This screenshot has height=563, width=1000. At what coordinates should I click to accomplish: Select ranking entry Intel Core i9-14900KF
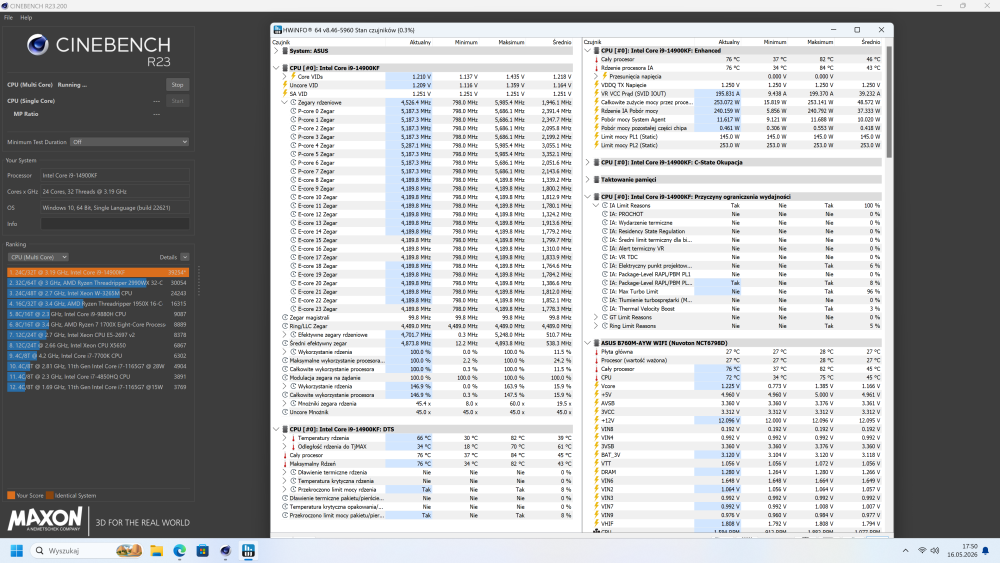click(x=98, y=272)
